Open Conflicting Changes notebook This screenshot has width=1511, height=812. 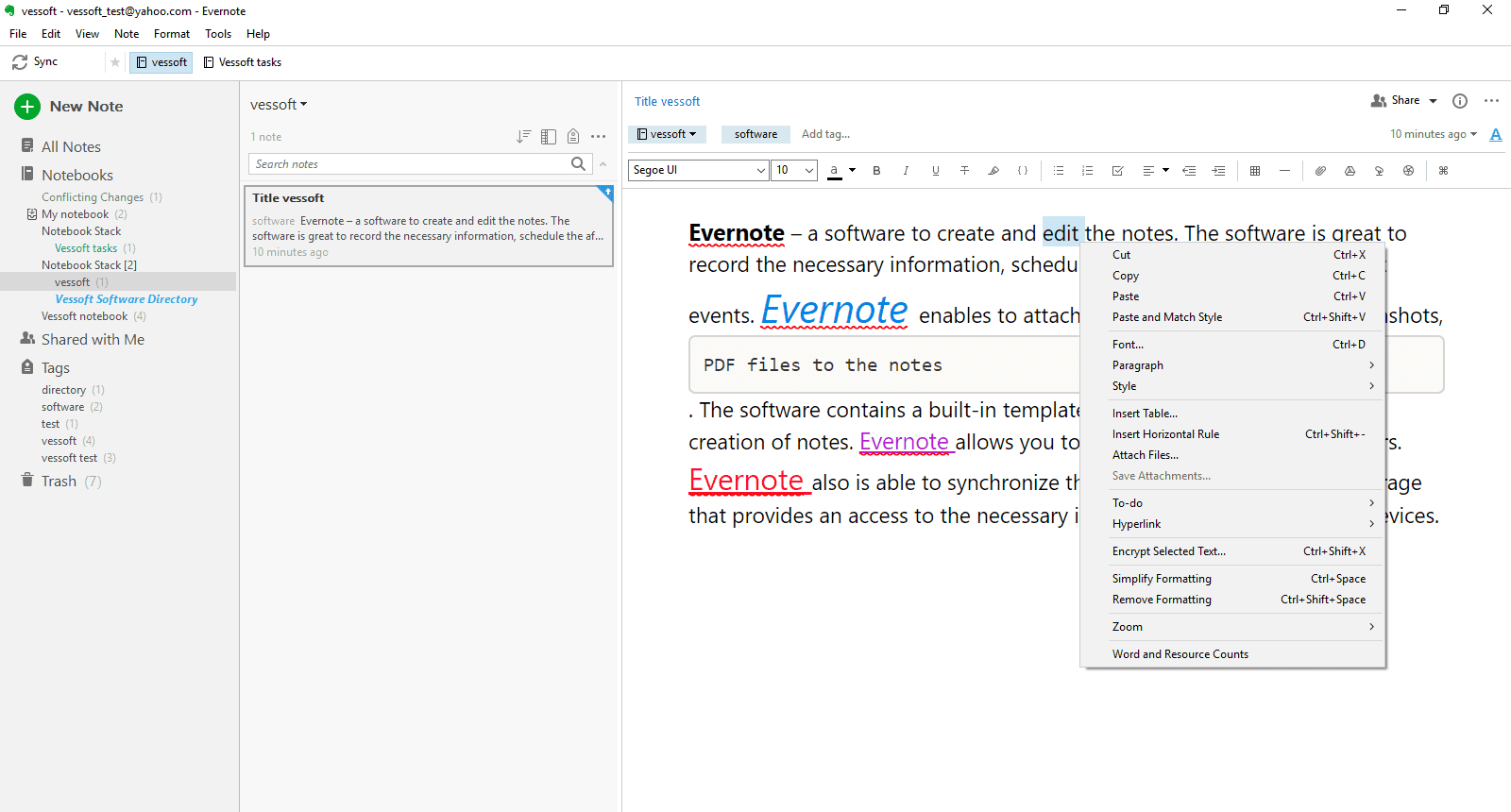(93, 197)
